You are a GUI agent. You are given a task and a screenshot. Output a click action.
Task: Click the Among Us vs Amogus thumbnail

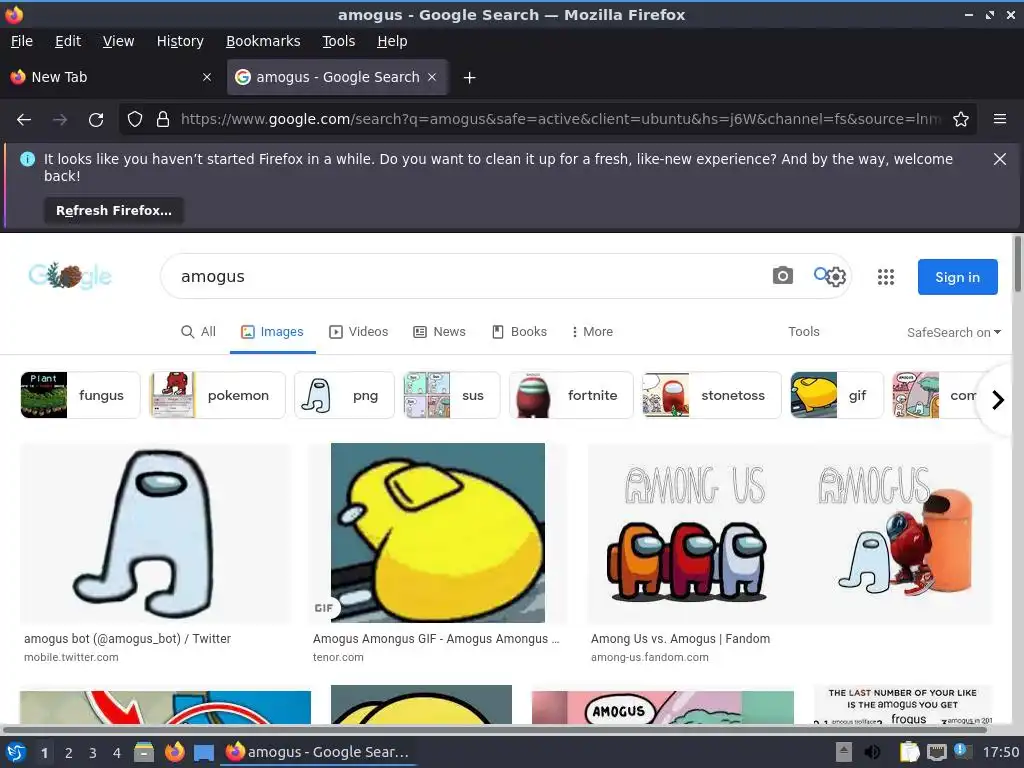coord(789,533)
